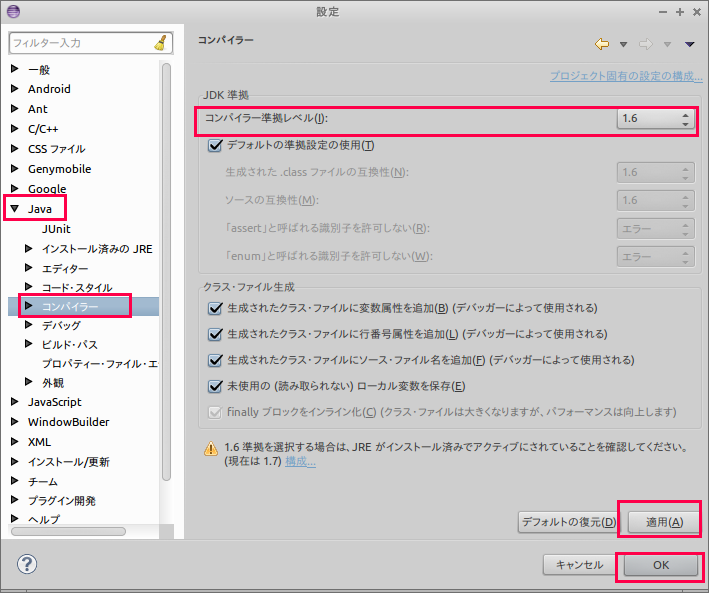Click プロジェクト固有の設定の構成 link
Image resolution: width=709 pixels, height=593 pixels.
pyautogui.click(x=626, y=76)
